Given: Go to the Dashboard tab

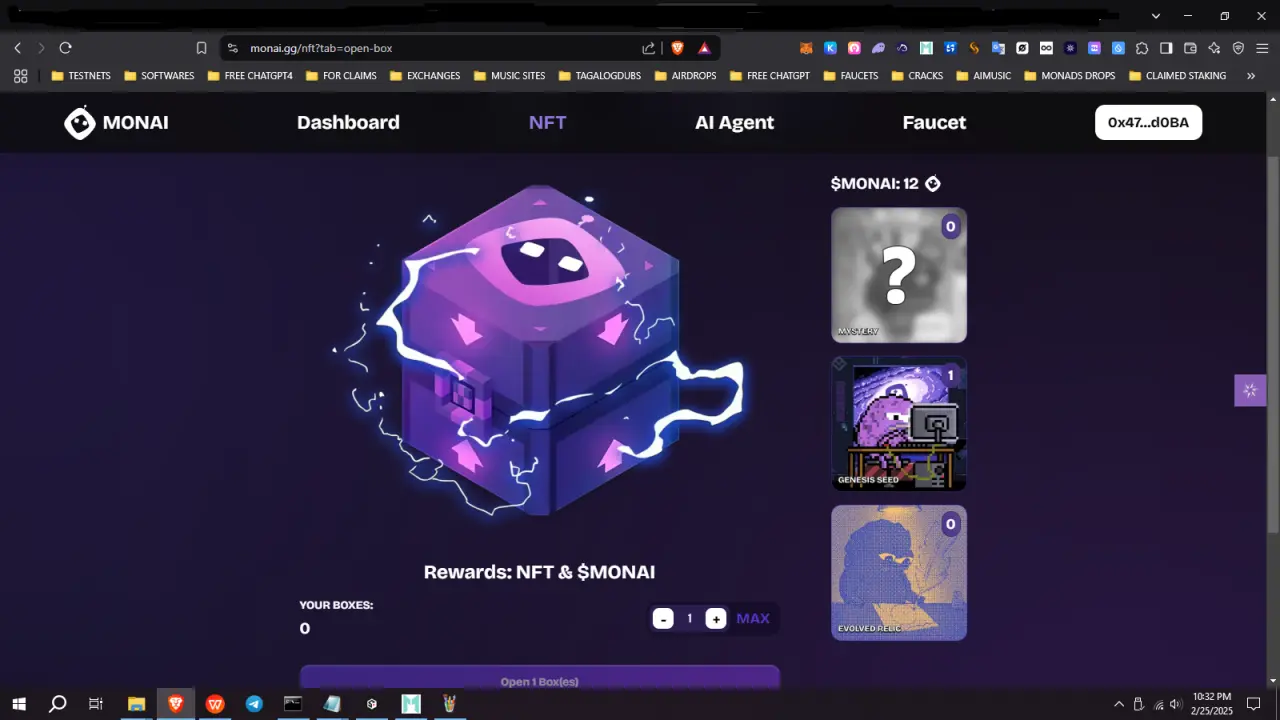Looking at the screenshot, I should pyautogui.click(x=348, y=122).
